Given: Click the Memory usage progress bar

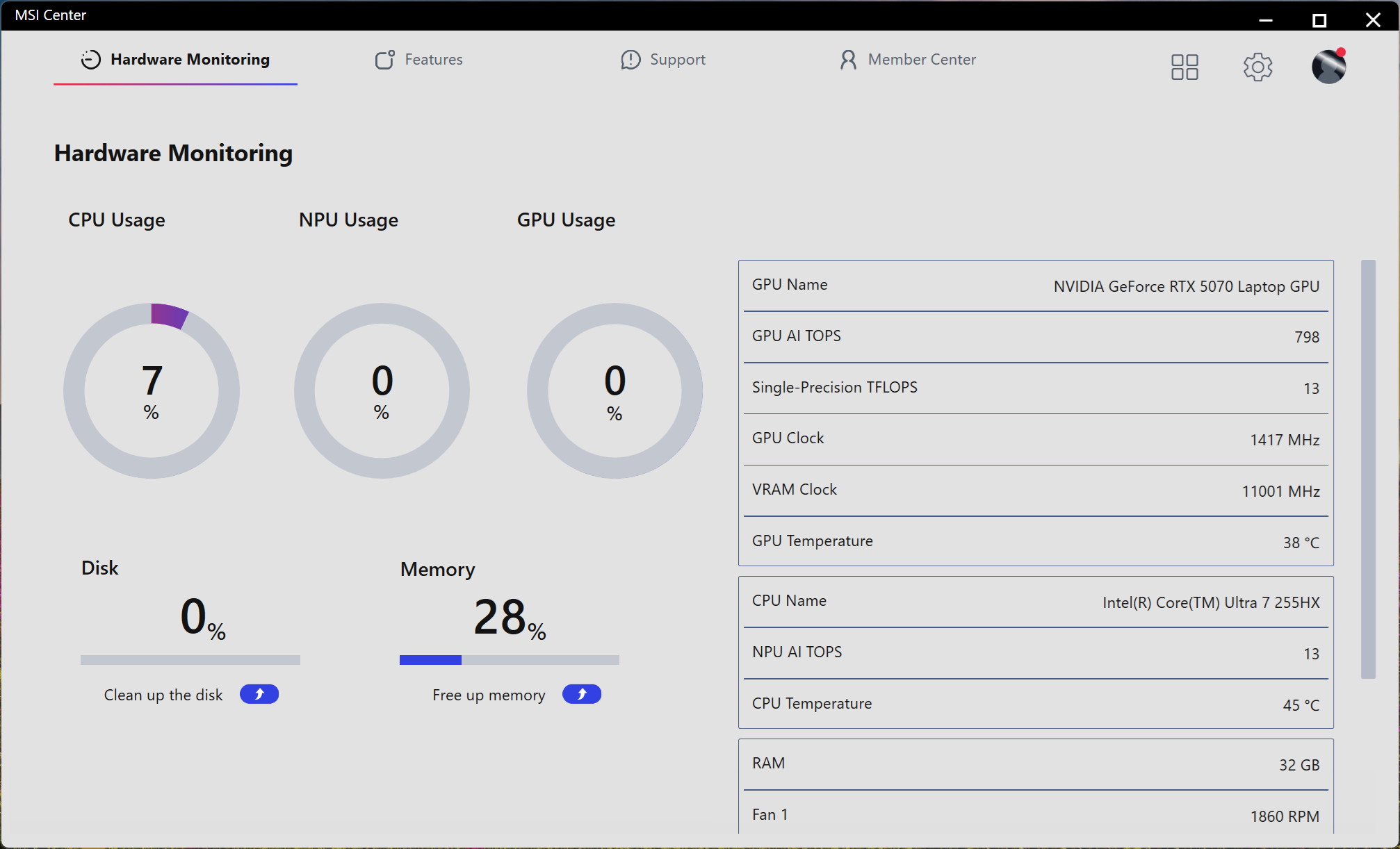Looking at the screenshot, I should [509, 660].
